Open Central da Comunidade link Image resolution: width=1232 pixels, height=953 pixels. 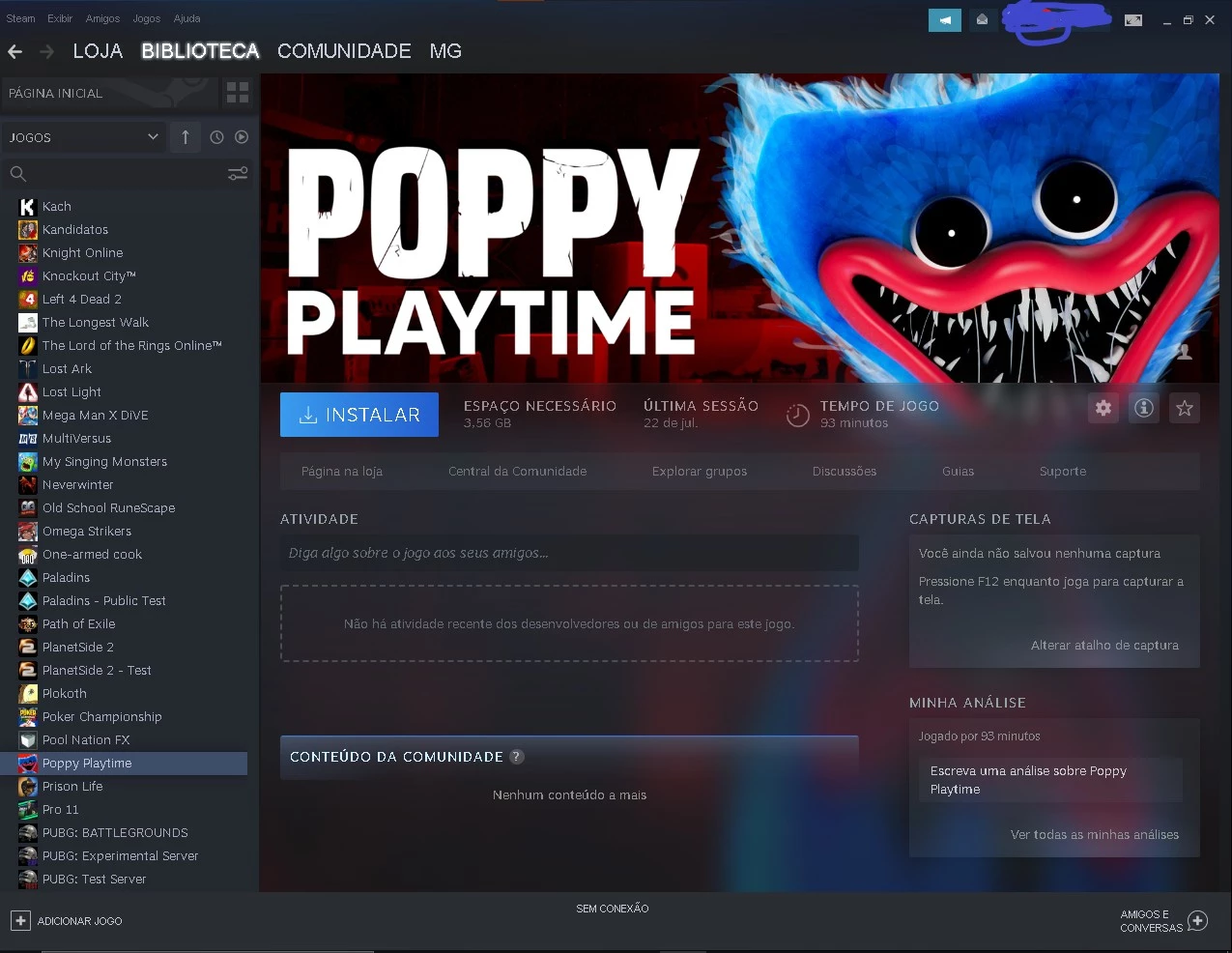point(518,472)
